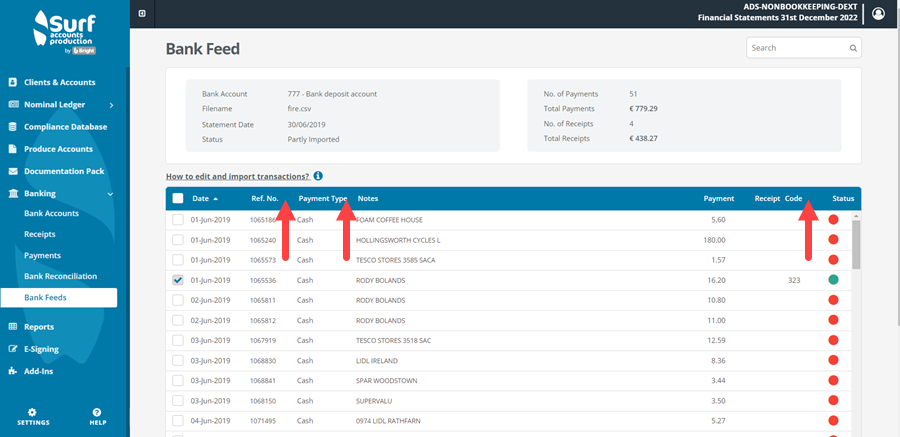Sort by the Status column header
Image resolution: width=900 pixels, height=437 pixels.
pos(843,199)
